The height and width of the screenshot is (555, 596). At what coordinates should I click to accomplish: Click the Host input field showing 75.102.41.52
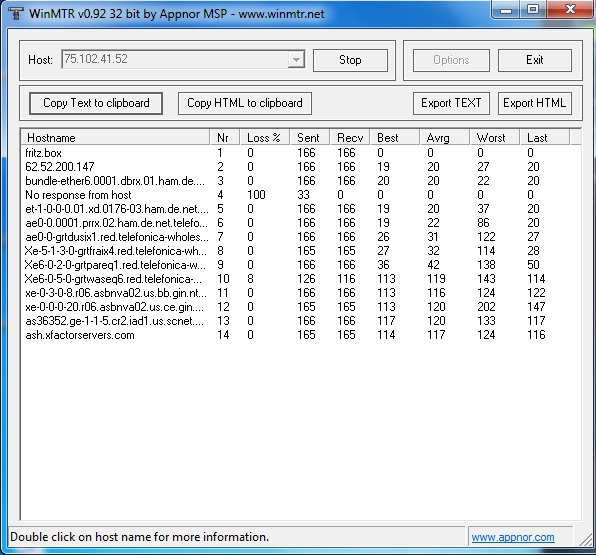coord(175,60)
